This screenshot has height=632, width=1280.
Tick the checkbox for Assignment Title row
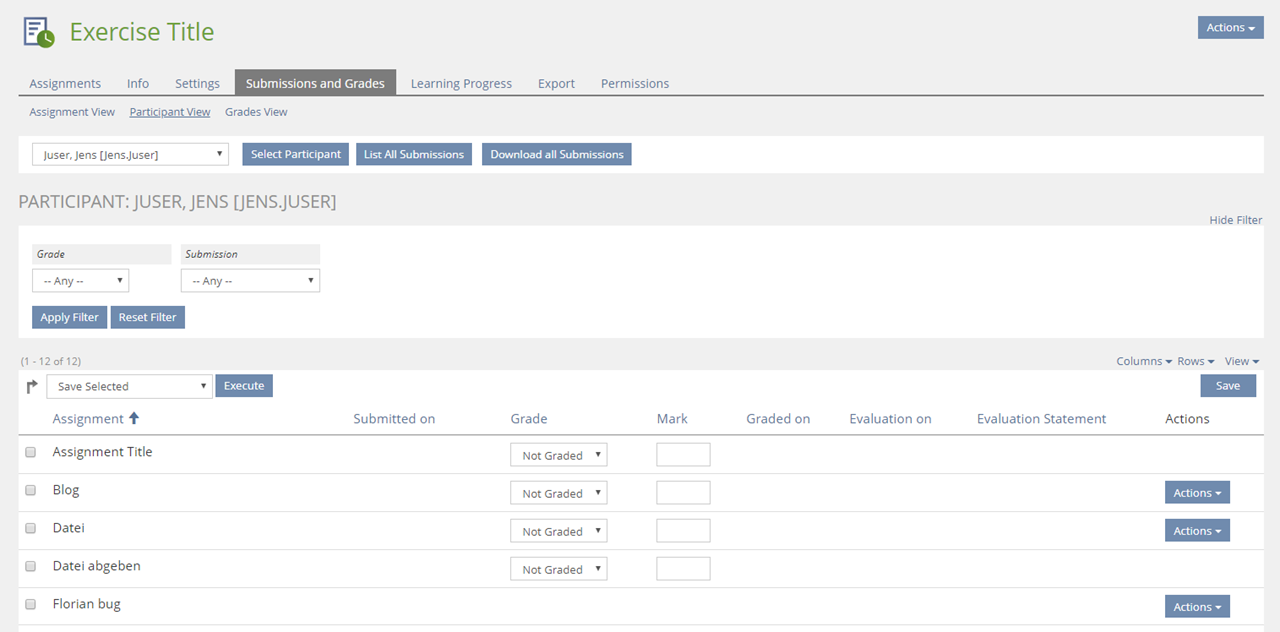pyautogui.click(x=30, y=452)
